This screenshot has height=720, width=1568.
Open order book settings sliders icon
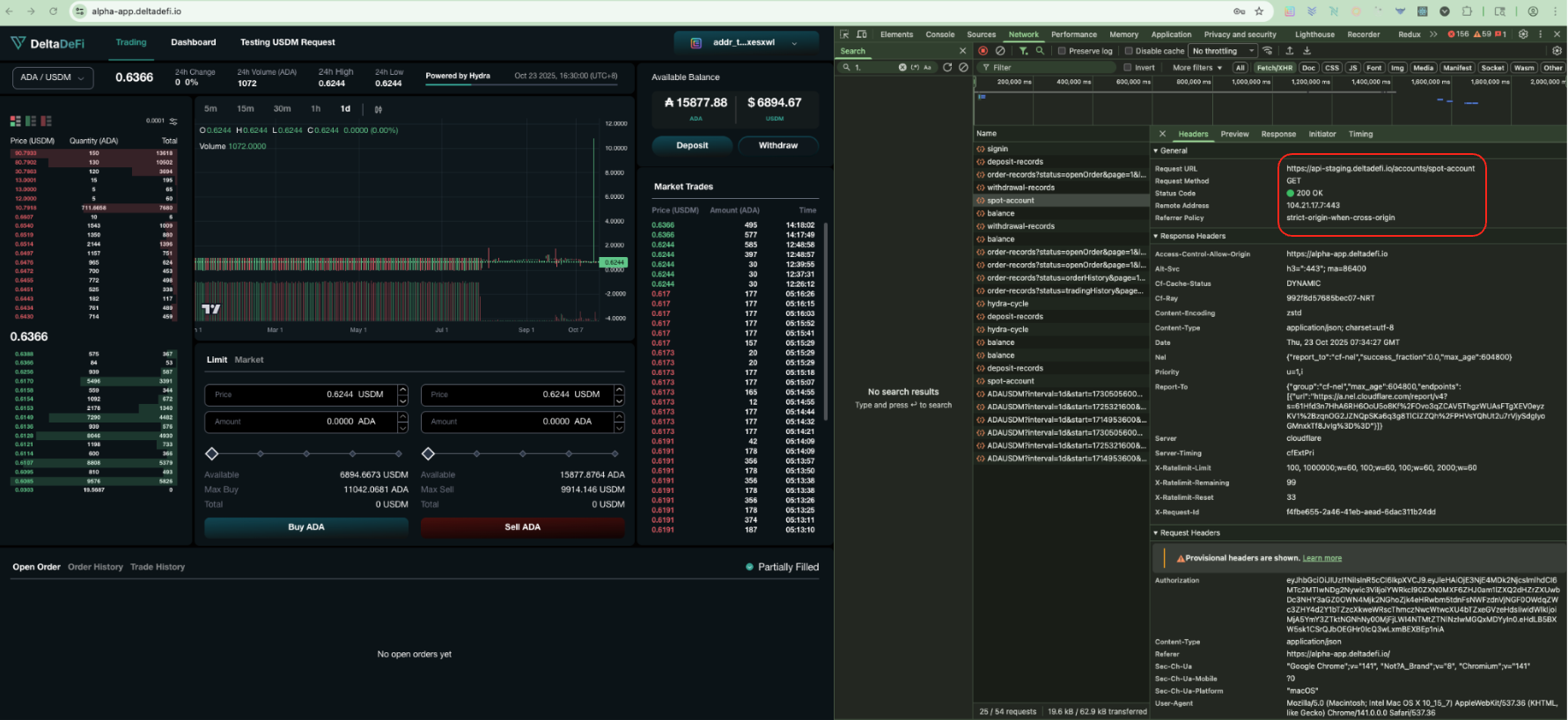point(173,121)
